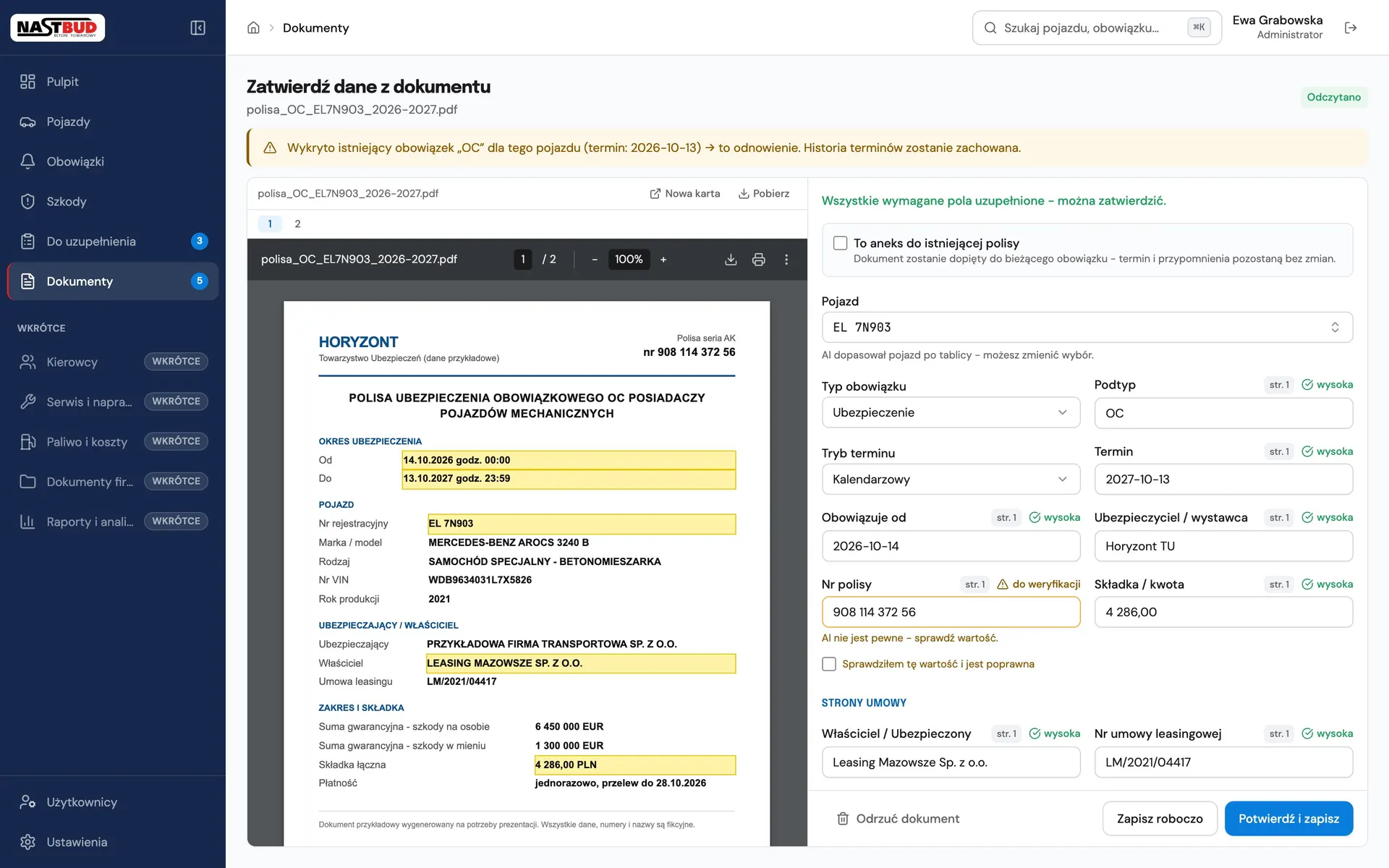Click Pobierz to download document
1389x868 pixels.
pos(763,193)
